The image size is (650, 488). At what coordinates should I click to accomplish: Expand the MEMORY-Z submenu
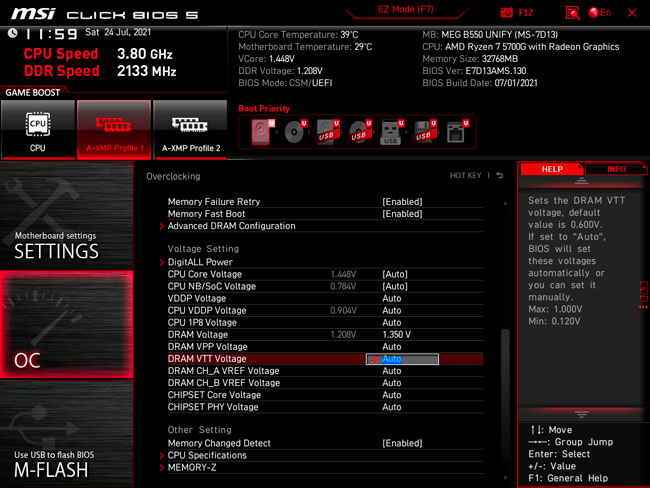coord(192,467)
